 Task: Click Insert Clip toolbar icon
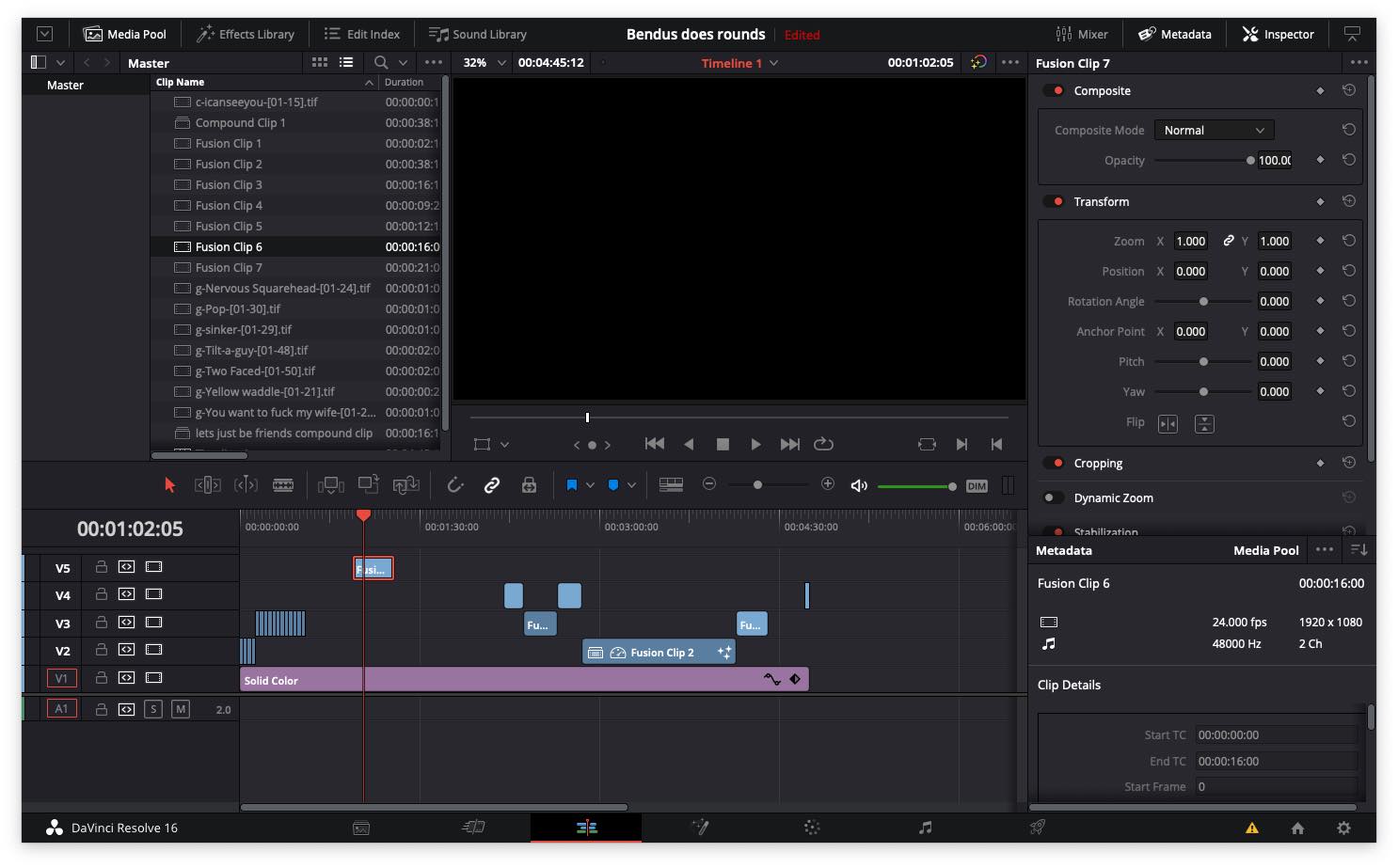[331, 485]
